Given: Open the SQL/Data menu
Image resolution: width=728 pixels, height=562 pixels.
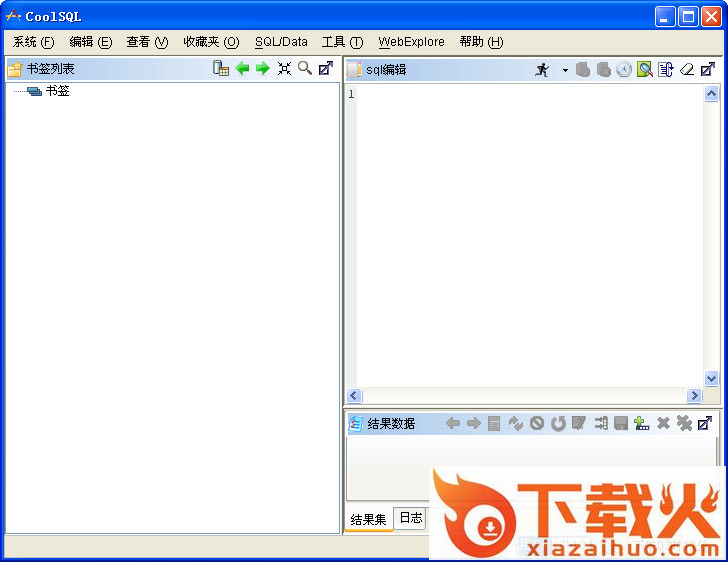Looking at the screenshot, I should (281, 42).
